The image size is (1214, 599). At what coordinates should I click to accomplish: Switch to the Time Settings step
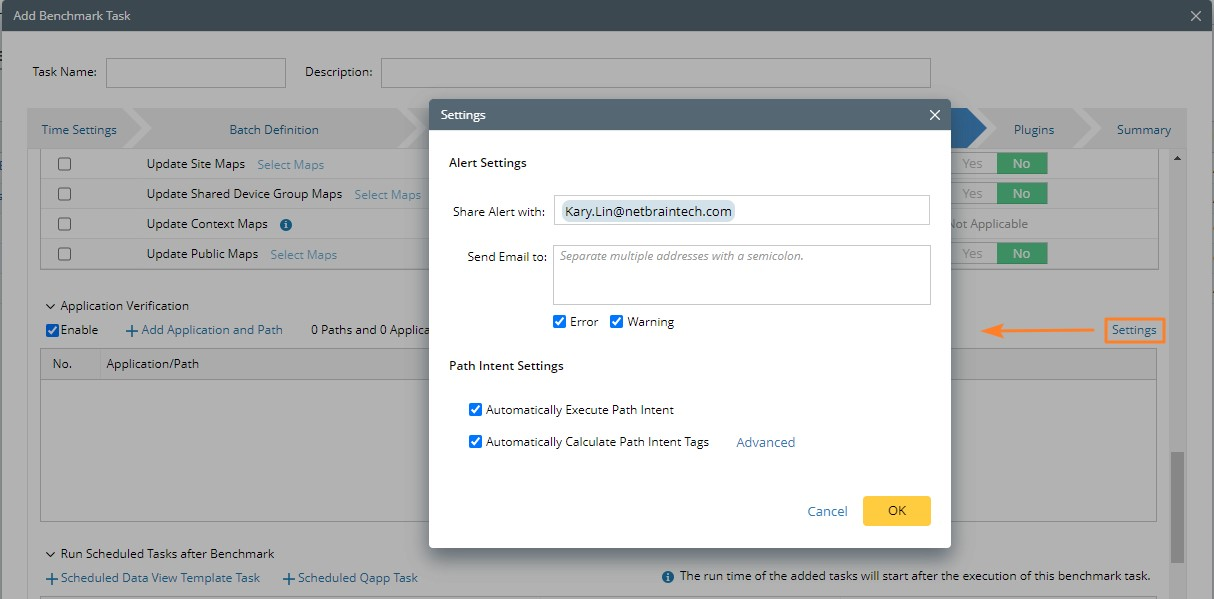[x=79, y=130]
